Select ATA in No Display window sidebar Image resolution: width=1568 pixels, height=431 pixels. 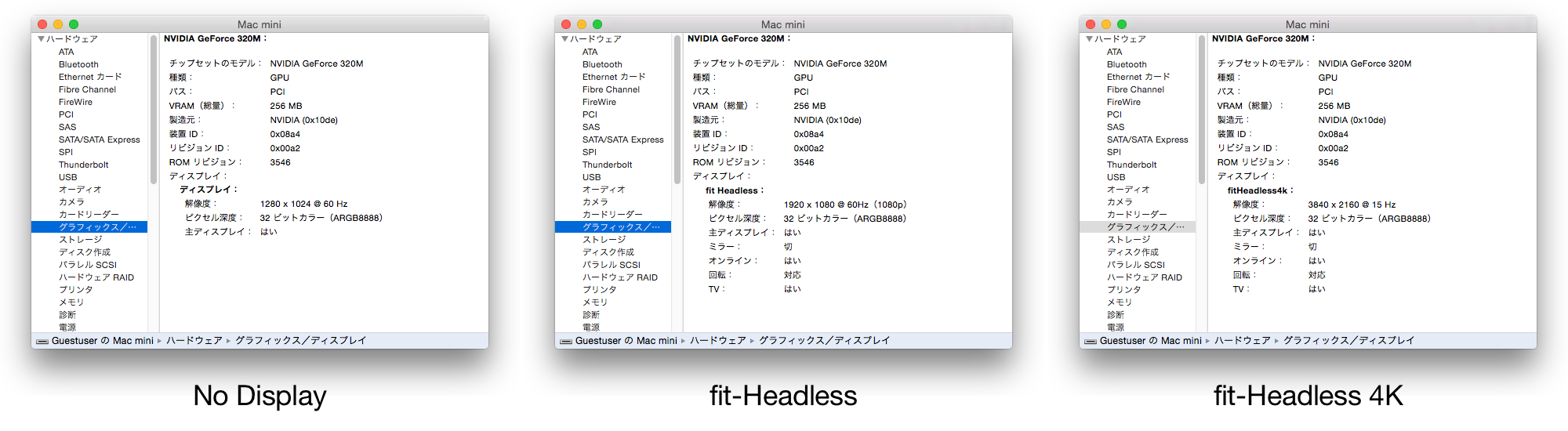coord(66,52)
